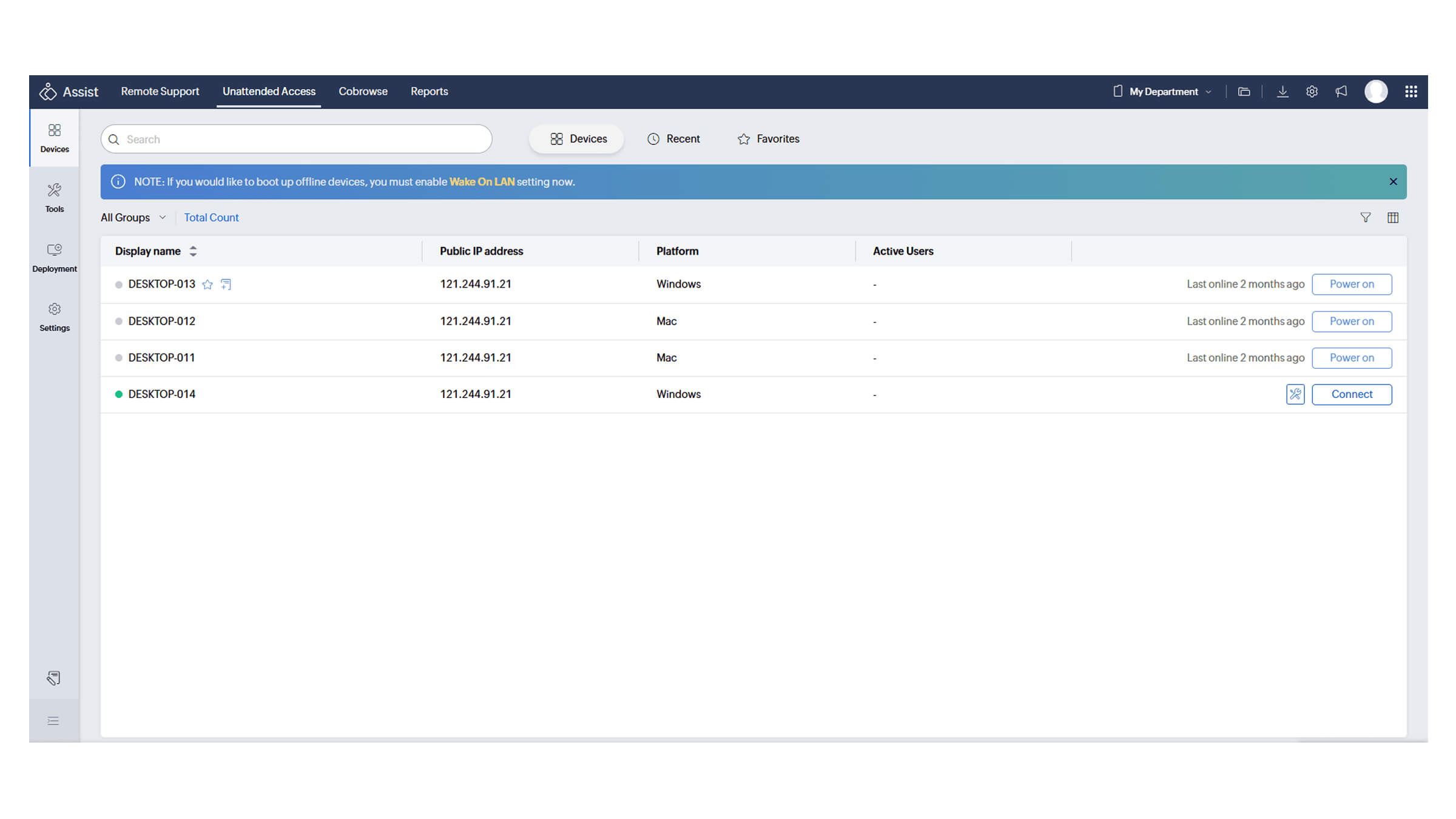1456x819 pixels.
Task: Open the apps grid icon at top right
Action: tap(1412, 91)
